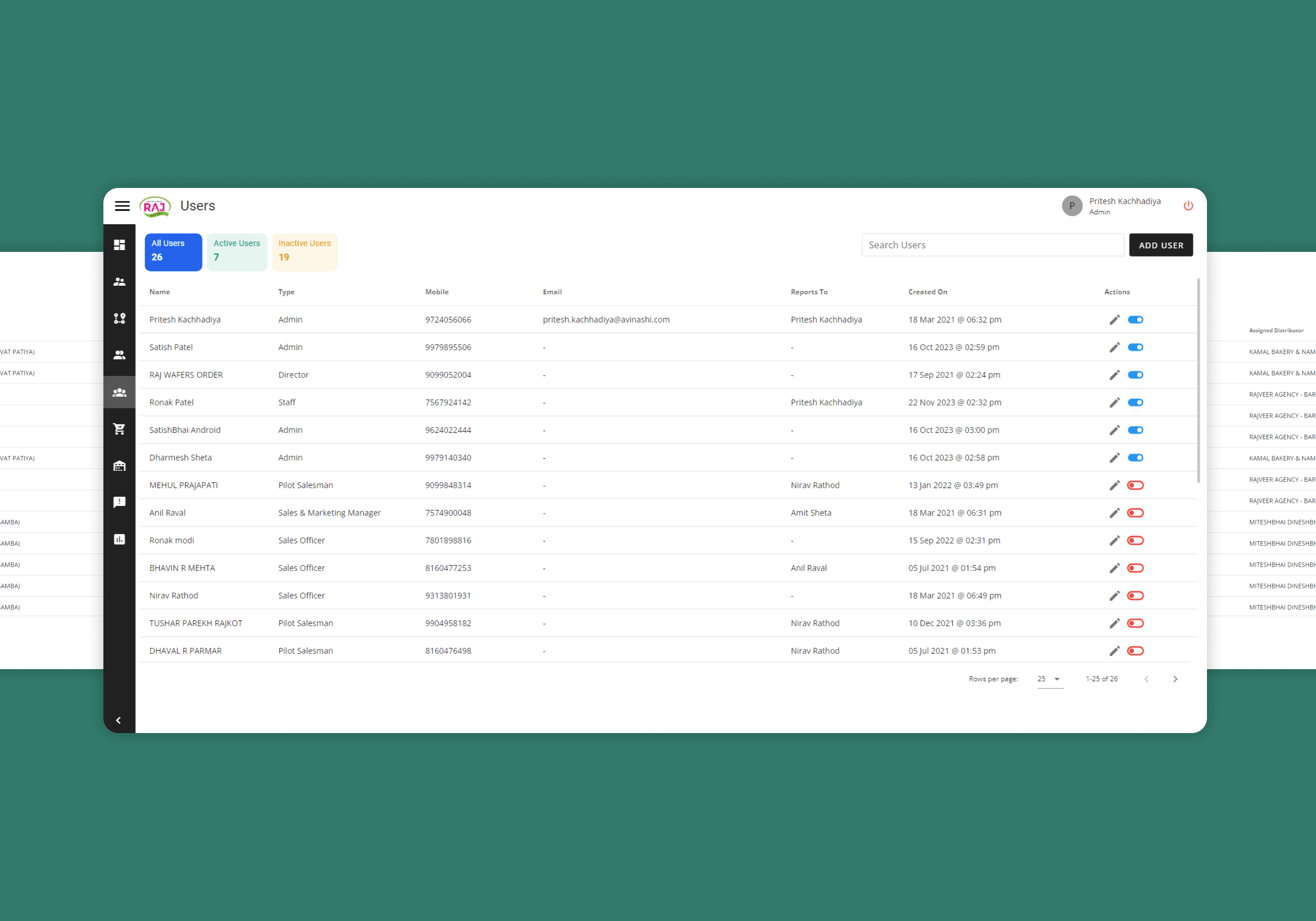Sort by Name column header
This screenshot has width=1316, height=921.
[159, 292]
